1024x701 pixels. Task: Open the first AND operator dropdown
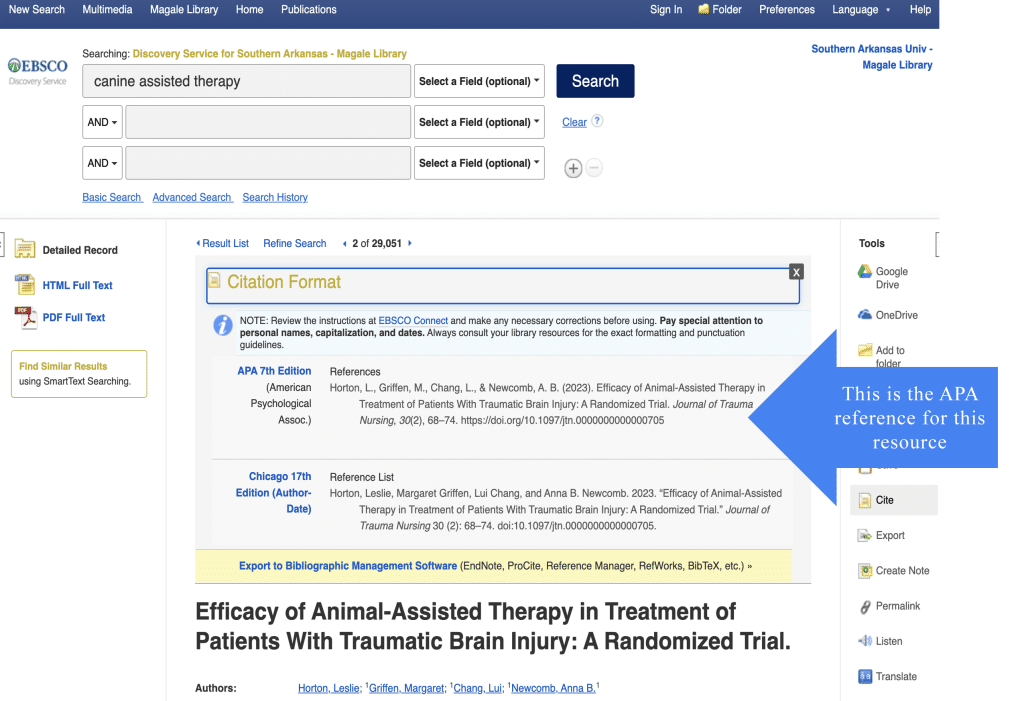coord(103,122)
